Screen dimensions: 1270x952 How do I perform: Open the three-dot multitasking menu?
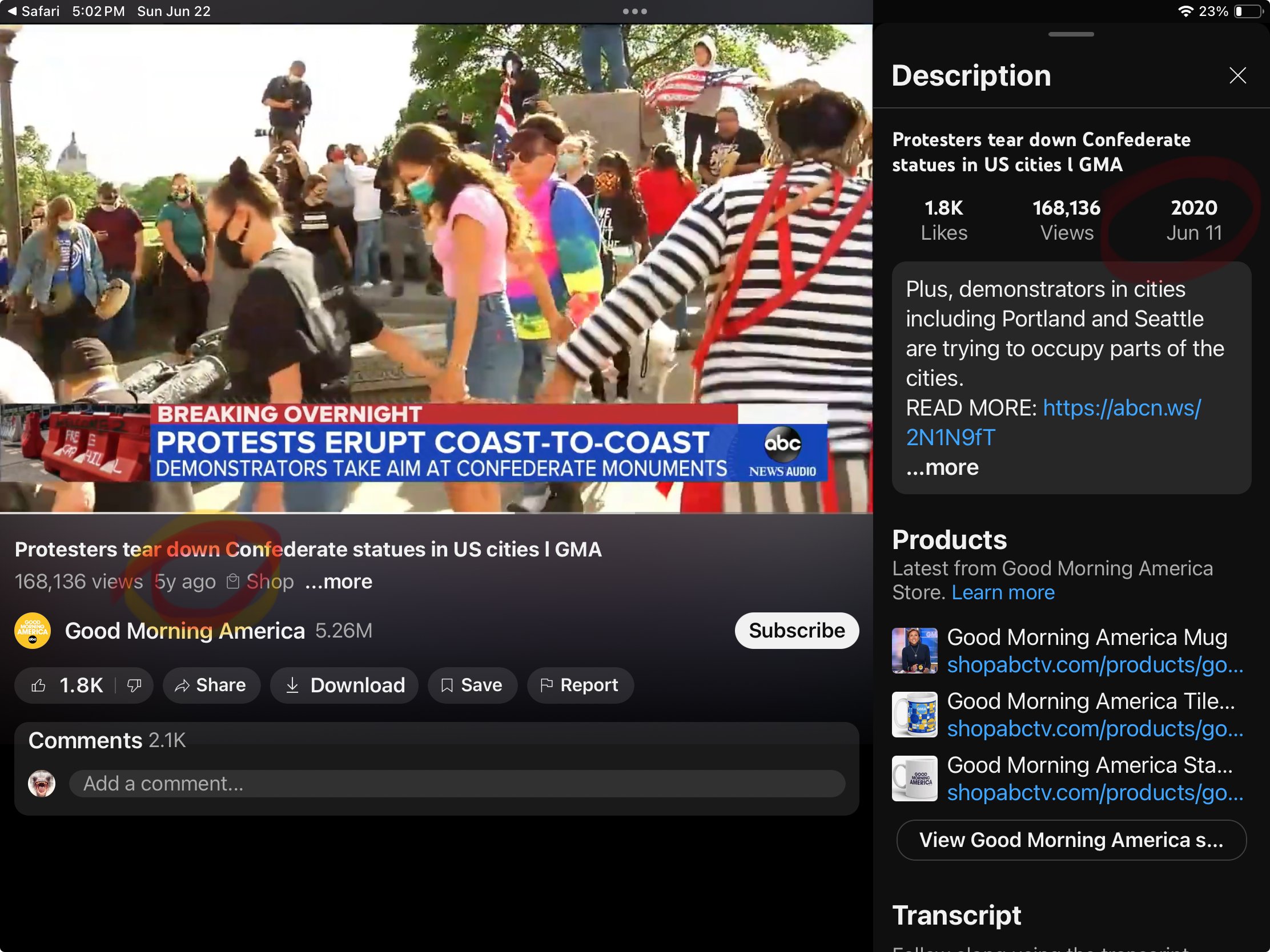[x=634, y=11]
